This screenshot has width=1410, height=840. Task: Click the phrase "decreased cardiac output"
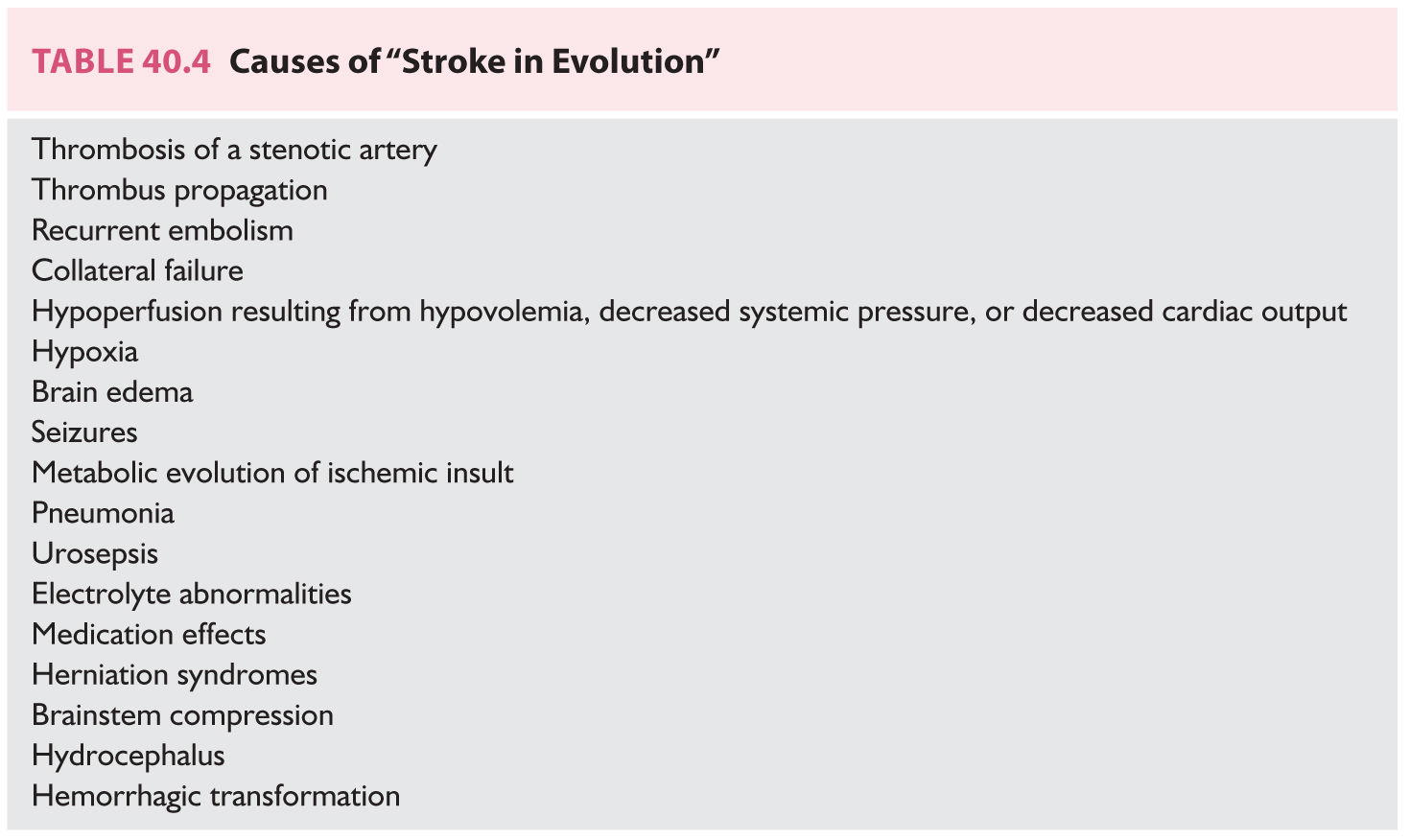coord(1185,312)
